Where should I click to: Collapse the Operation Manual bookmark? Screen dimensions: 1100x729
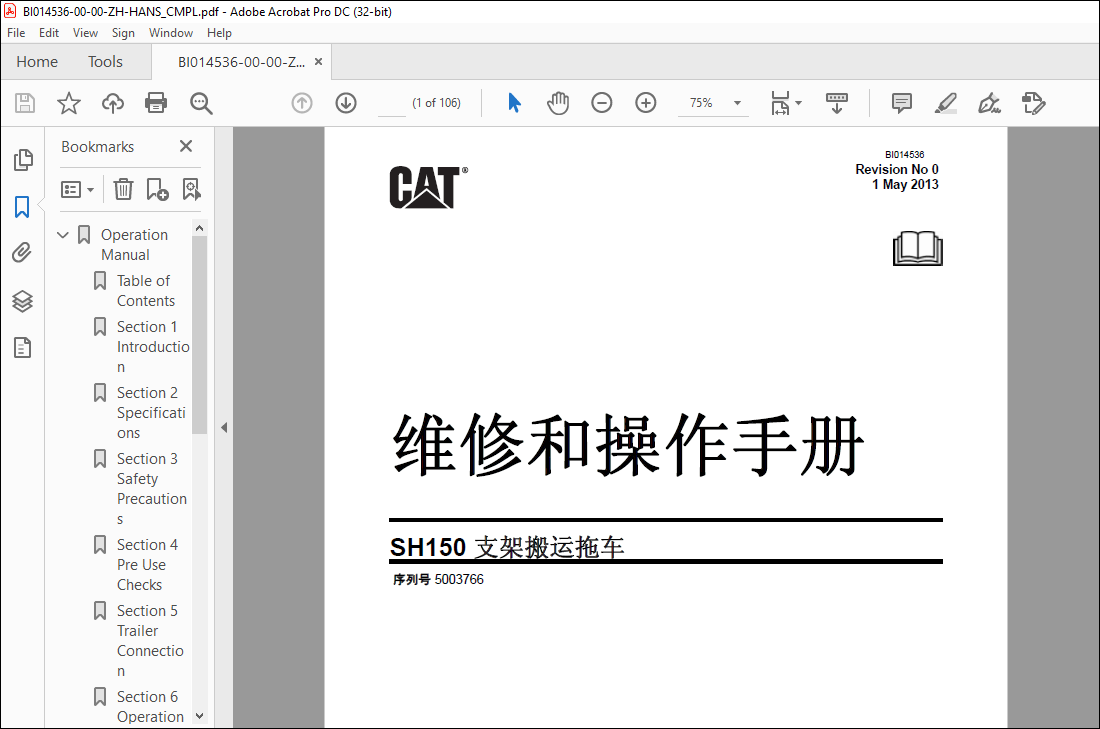pos(62,235)
